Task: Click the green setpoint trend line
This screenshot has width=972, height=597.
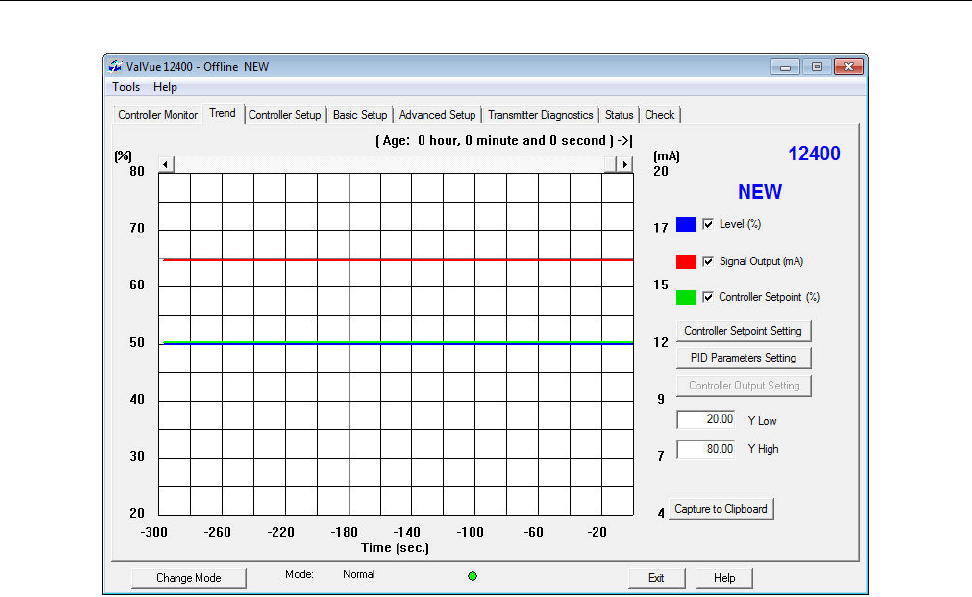Action: point(398,342)
